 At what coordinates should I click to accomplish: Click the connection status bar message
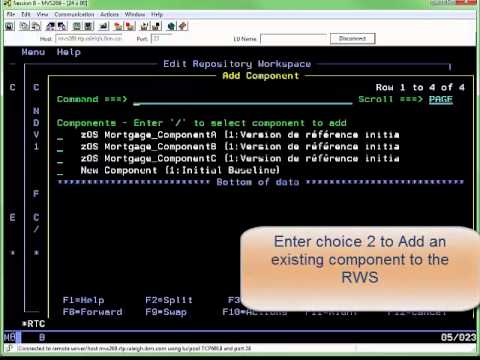(x=134, y=348)
